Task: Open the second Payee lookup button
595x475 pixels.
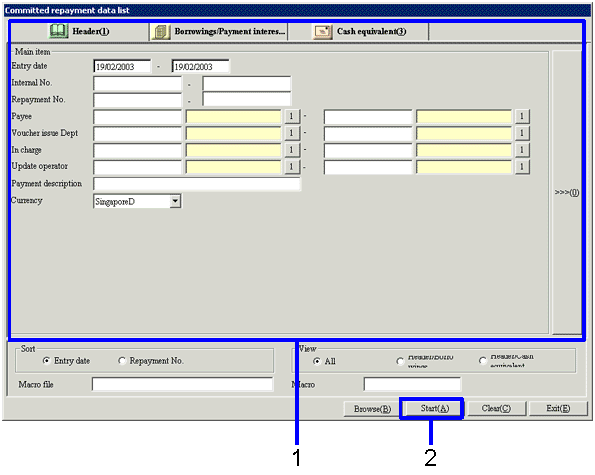Action: [x=522, y=116]
